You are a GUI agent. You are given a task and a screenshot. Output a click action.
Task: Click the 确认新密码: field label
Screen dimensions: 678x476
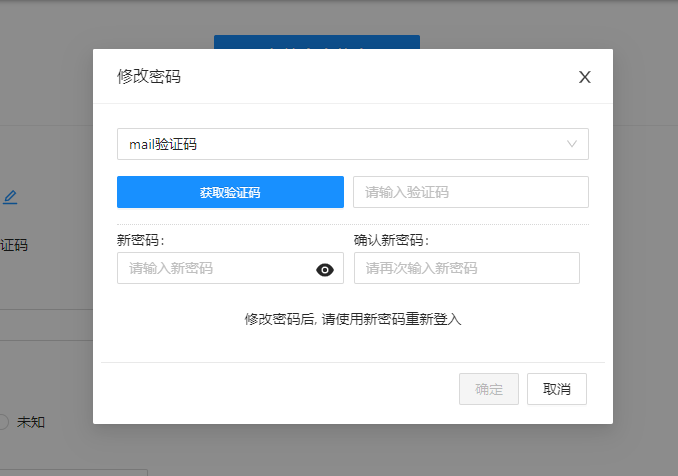pos(391,240)
